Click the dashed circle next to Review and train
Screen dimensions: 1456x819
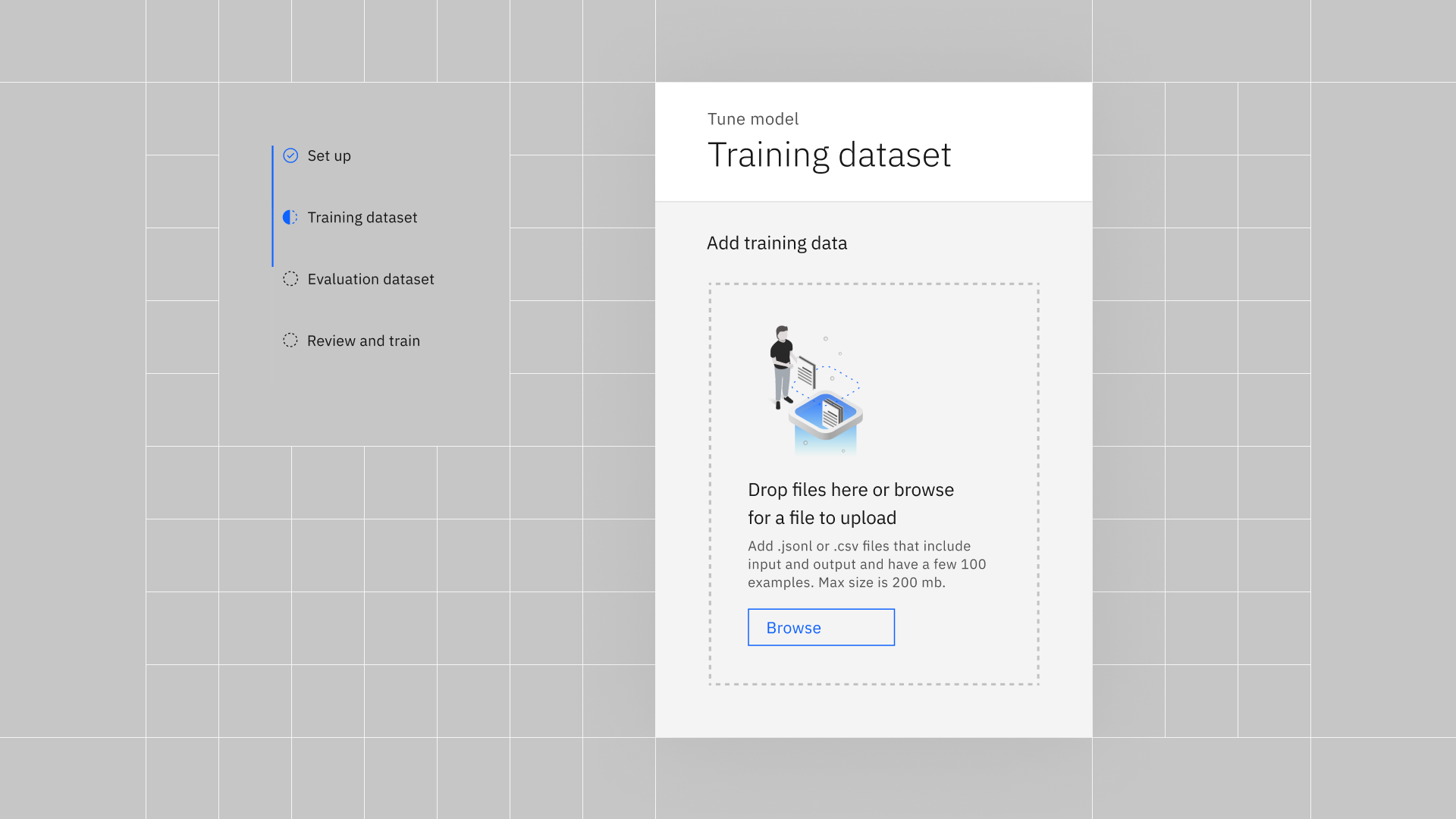coord(290,340)
